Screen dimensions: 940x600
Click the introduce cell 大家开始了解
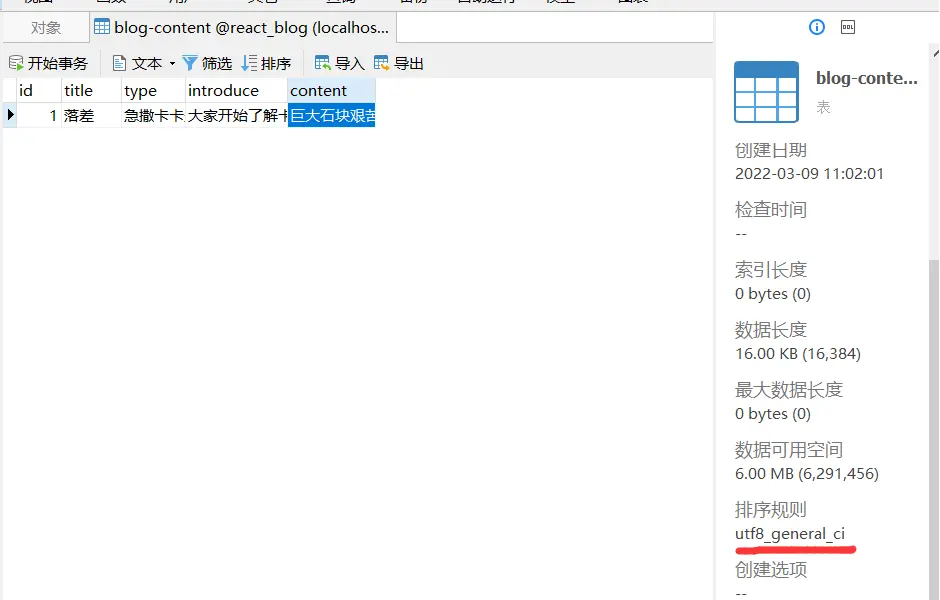(236, 115)
